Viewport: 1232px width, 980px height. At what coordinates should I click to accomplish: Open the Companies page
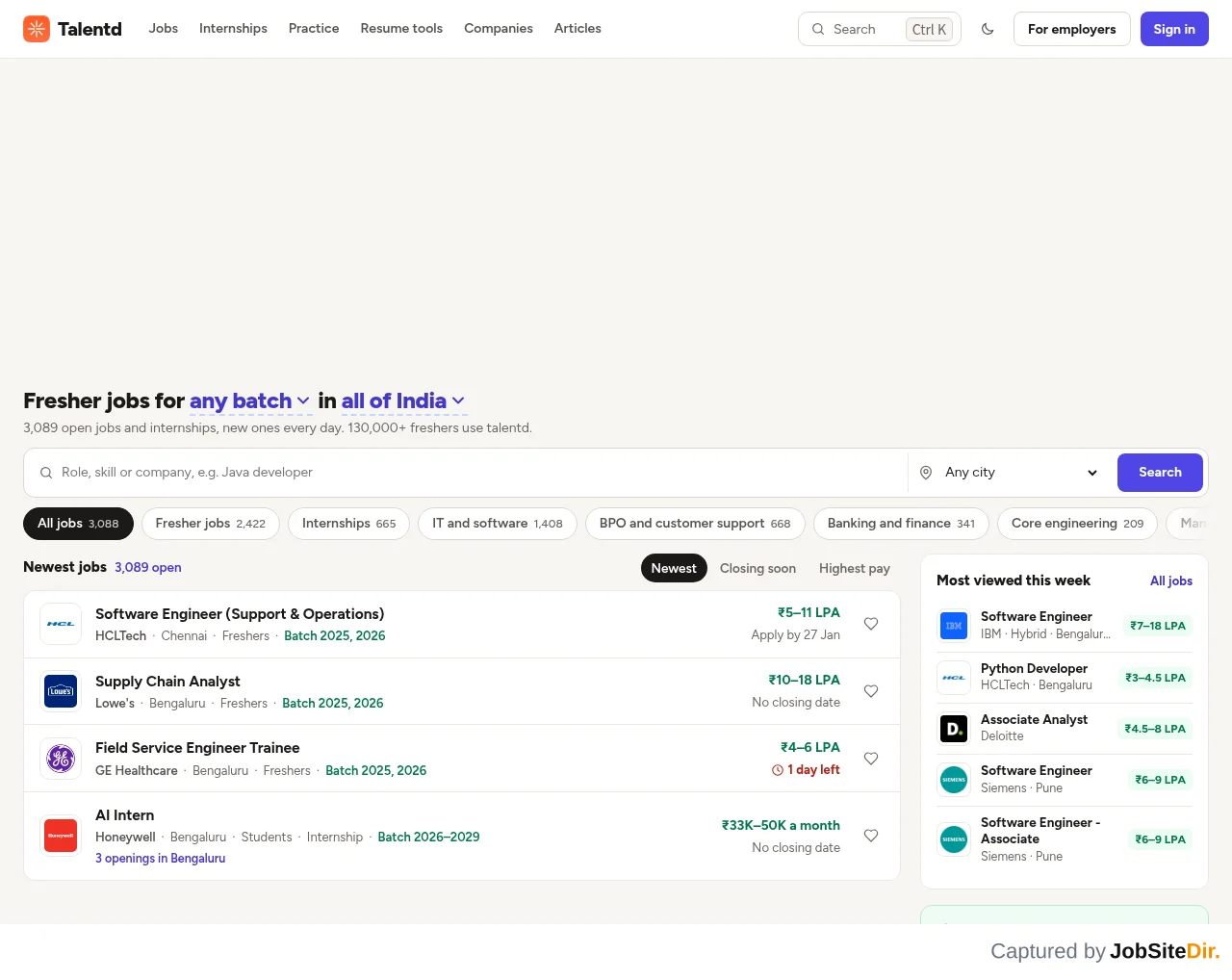499,29
